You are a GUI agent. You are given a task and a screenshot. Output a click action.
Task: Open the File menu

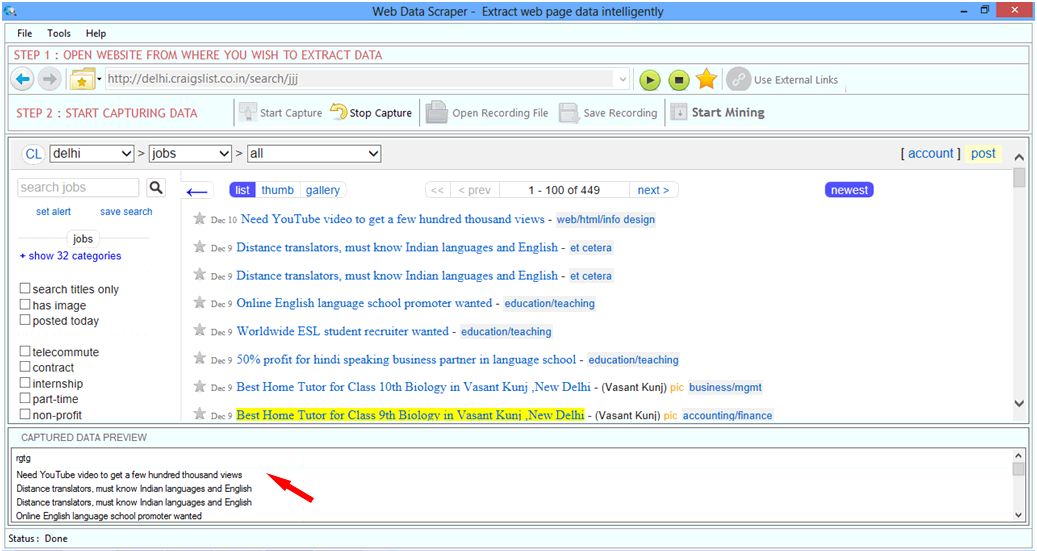24,33
